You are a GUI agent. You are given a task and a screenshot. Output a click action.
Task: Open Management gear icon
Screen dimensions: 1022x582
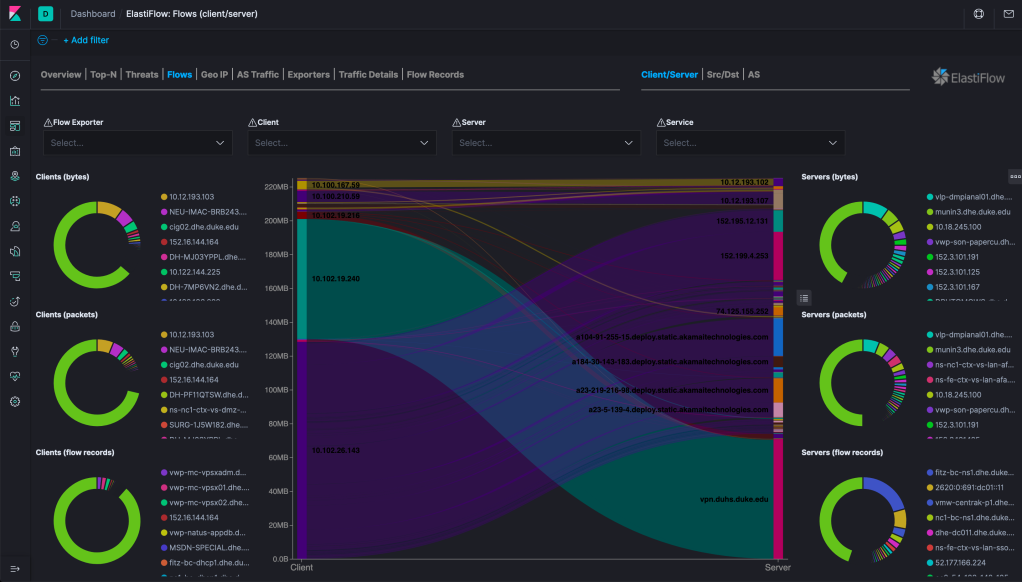point(15,402)
